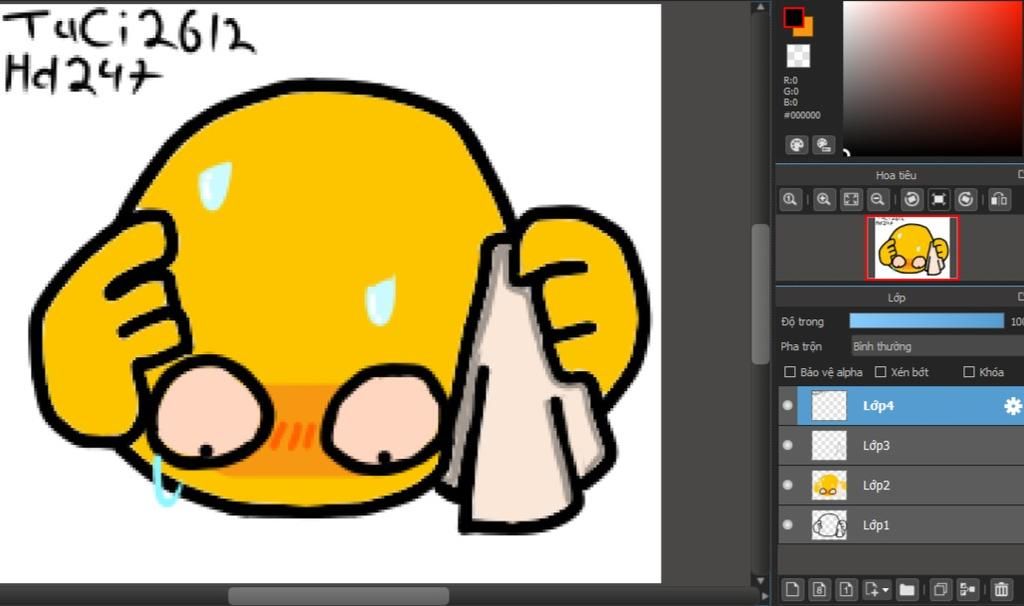Image resolution: width=1024 pixels, height=606 pixels.
Task: Toggle visibility of layer Lớp1
Action: coord(788,524)
